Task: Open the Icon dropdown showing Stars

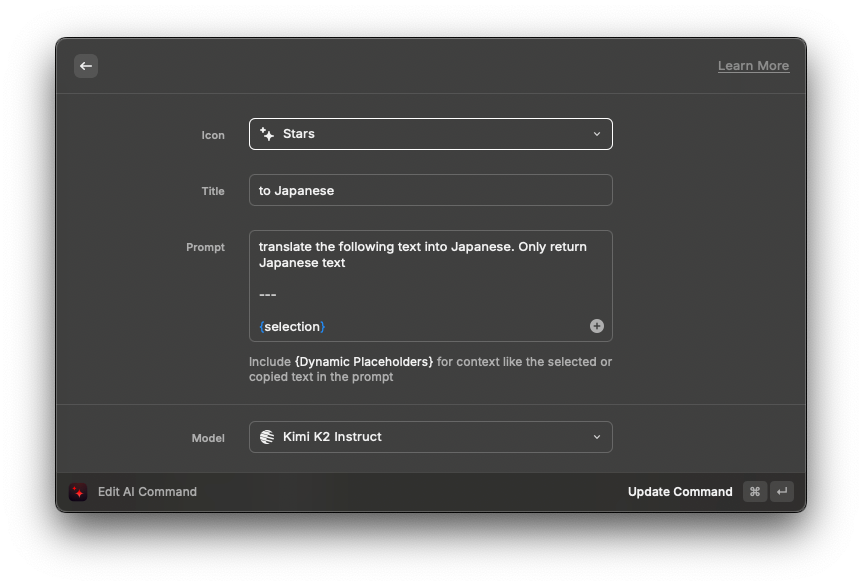Action: tap(430, 134)
